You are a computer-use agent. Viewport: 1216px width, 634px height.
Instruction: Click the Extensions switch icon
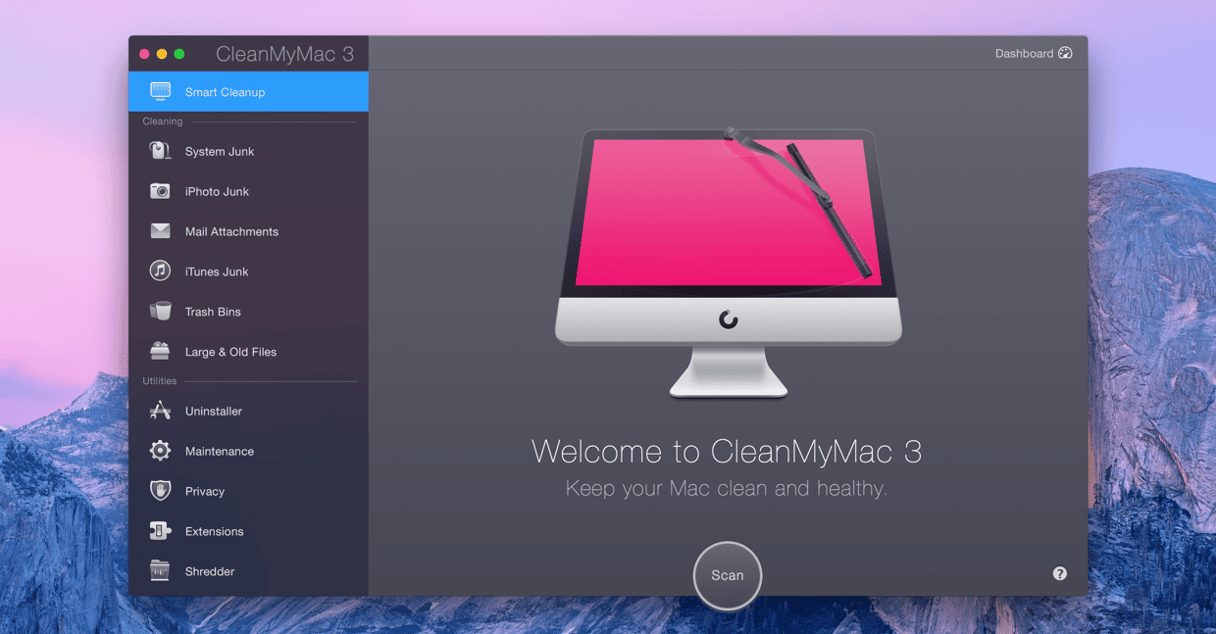[x=160, y=531]
